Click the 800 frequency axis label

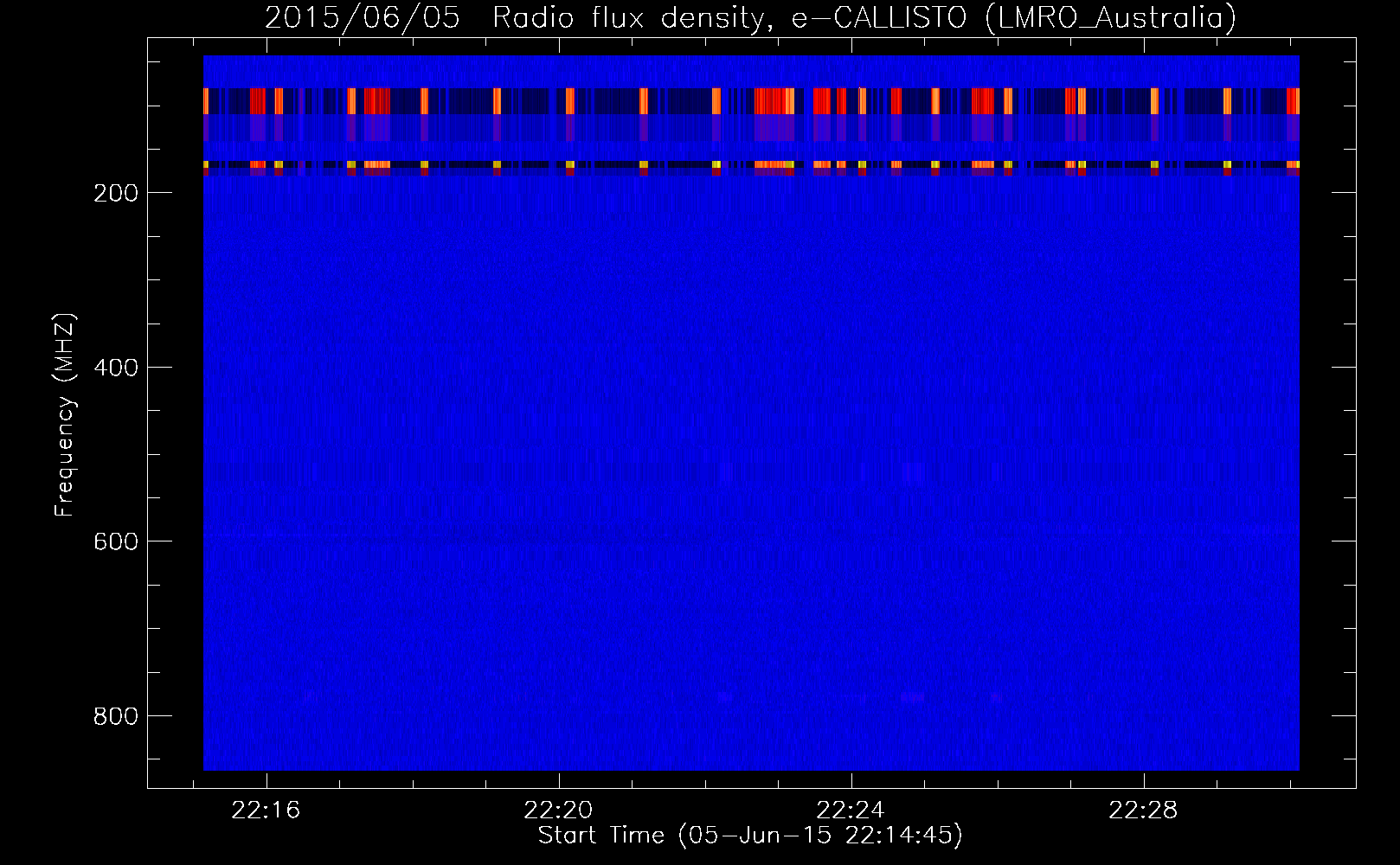(115, 716)
